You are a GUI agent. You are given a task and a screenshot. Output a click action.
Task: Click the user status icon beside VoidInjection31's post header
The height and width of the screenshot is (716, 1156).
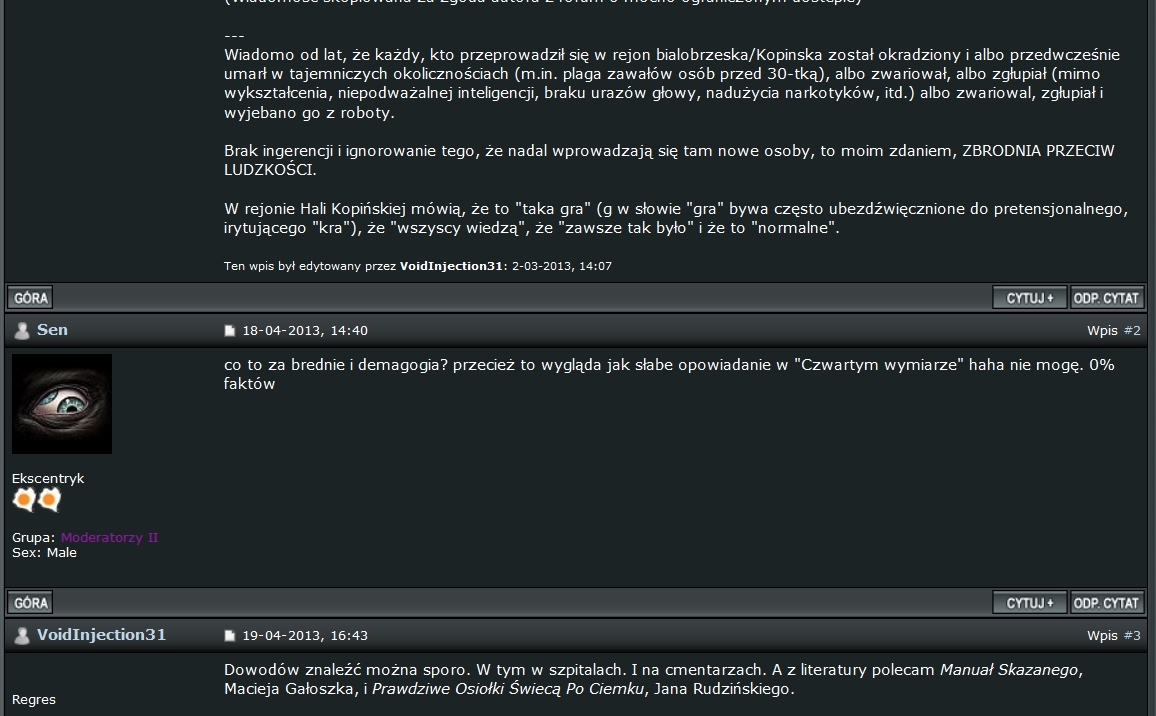tap(21, 636)
